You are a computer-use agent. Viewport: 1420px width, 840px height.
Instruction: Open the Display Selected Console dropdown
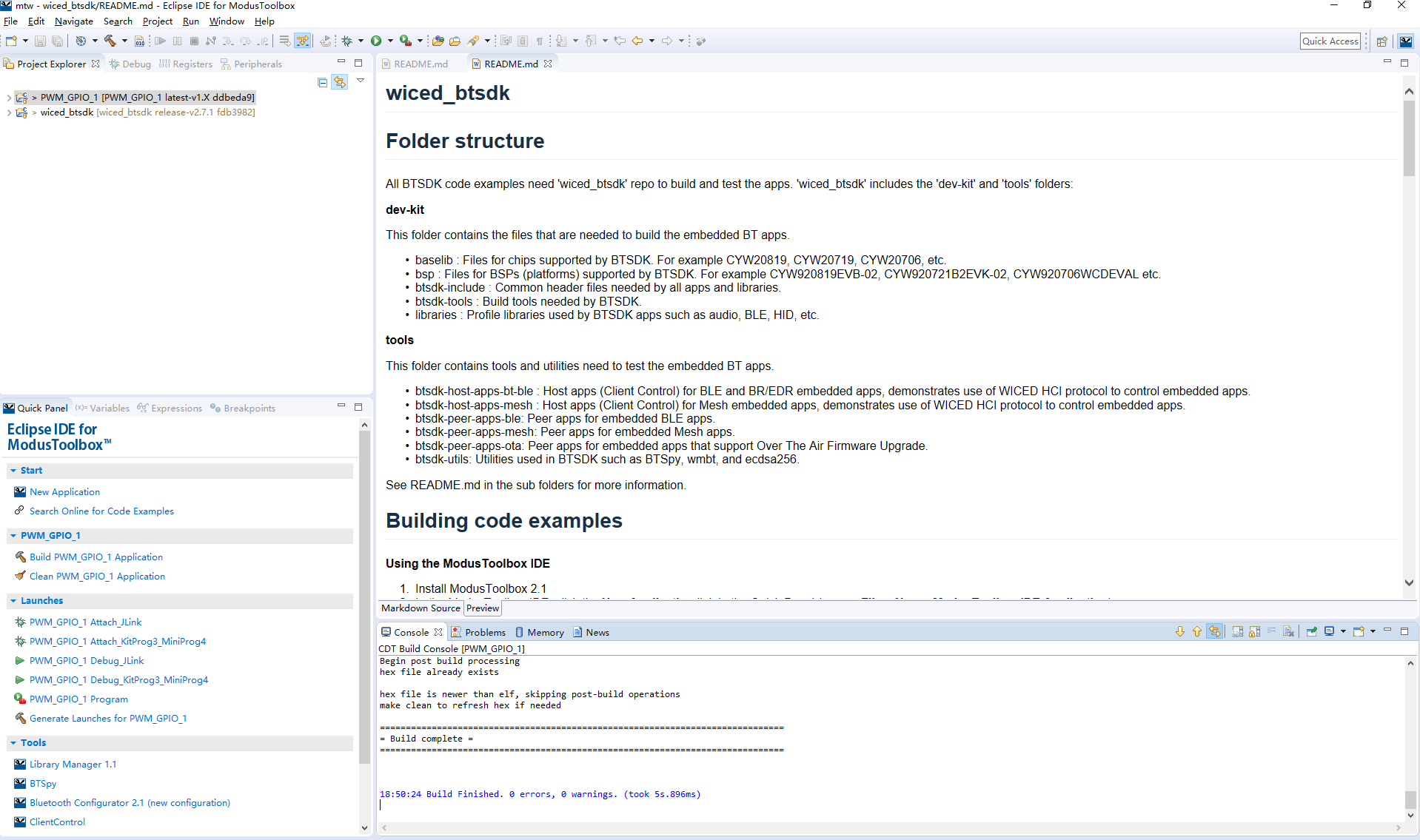1344,631
